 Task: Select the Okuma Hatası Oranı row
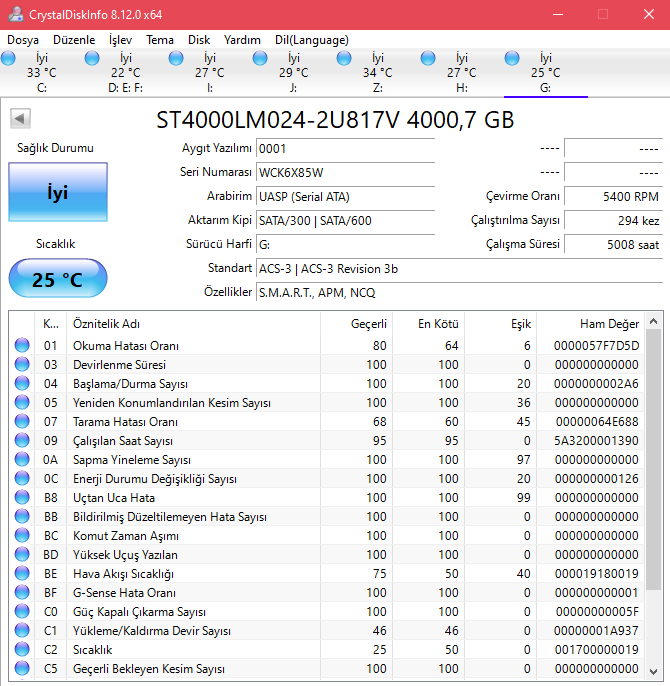click(x=326, y=346)
